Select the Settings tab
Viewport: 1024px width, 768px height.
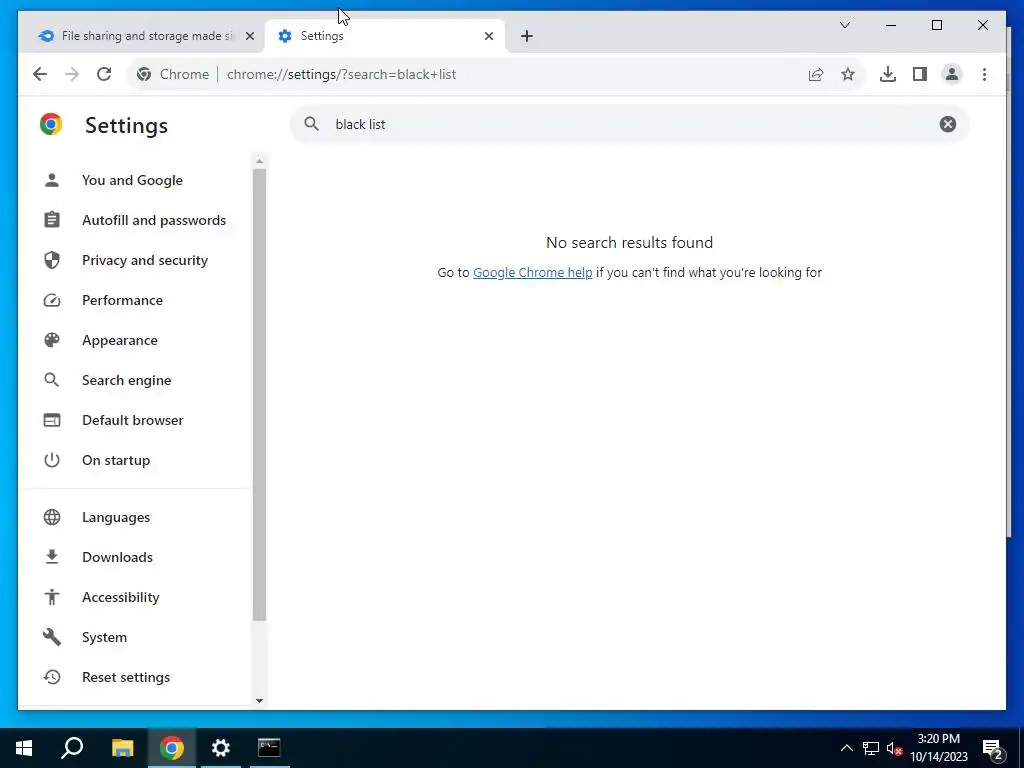[385, 36]
